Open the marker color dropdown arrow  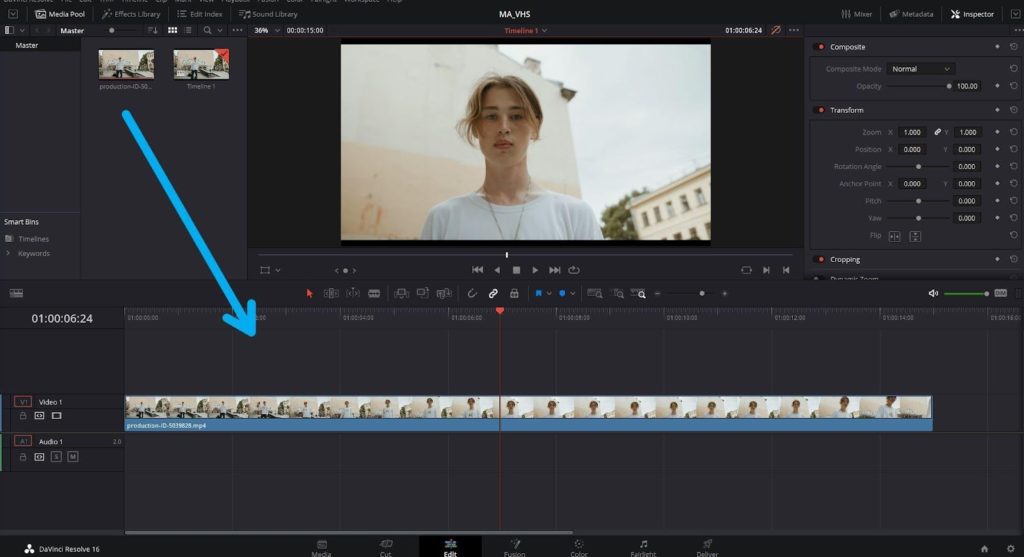tap(573, 294)
